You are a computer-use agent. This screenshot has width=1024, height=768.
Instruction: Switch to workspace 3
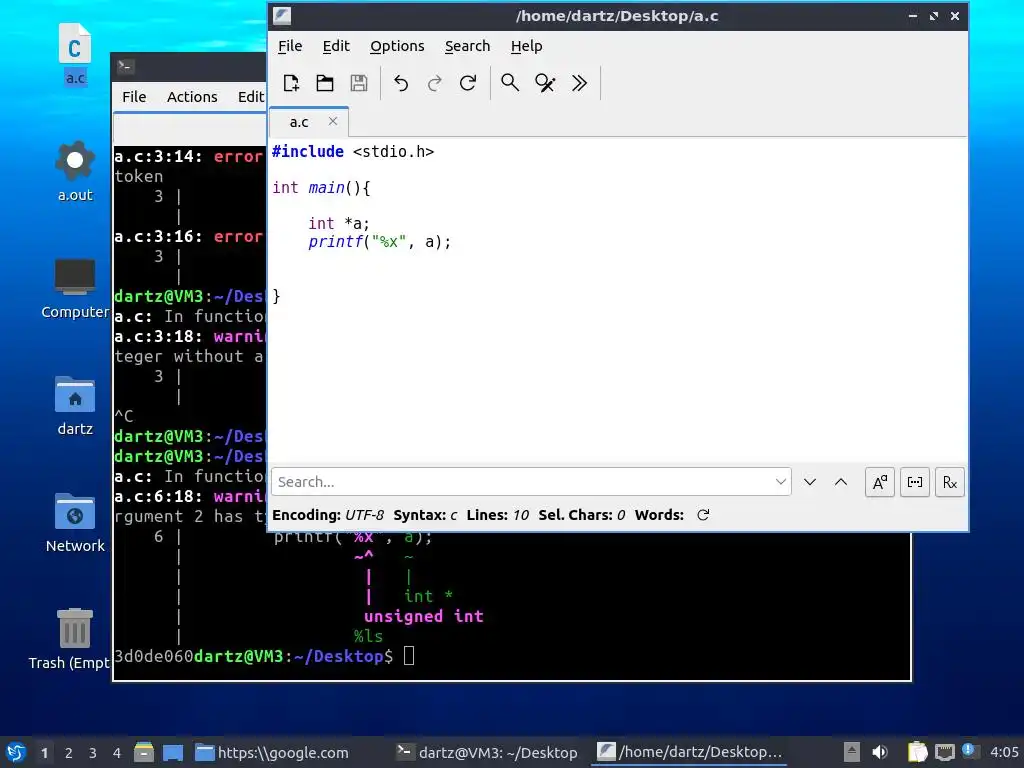click(93, 753)
